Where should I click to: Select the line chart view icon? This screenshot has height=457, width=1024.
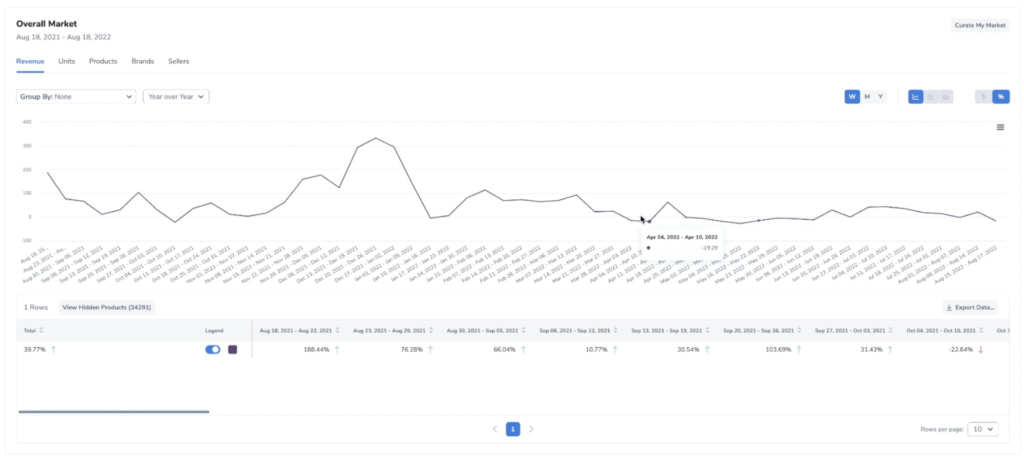click(915, 97)
